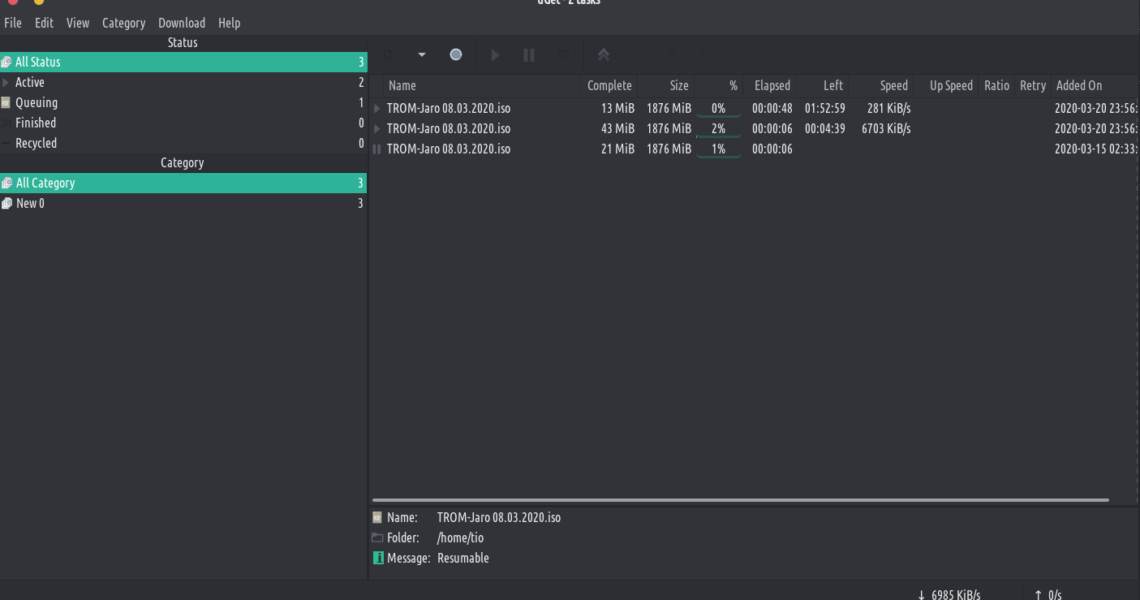Select the Recycled status filter
Viewport: 1140px width, 600px height.
point(36,143)
